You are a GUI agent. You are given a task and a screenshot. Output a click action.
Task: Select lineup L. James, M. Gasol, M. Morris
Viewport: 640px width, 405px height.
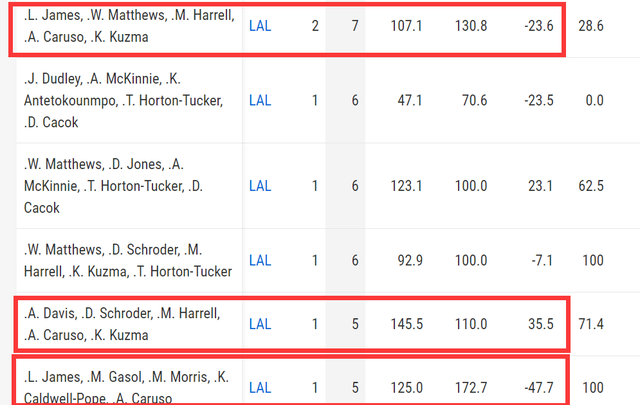[127, 388]
